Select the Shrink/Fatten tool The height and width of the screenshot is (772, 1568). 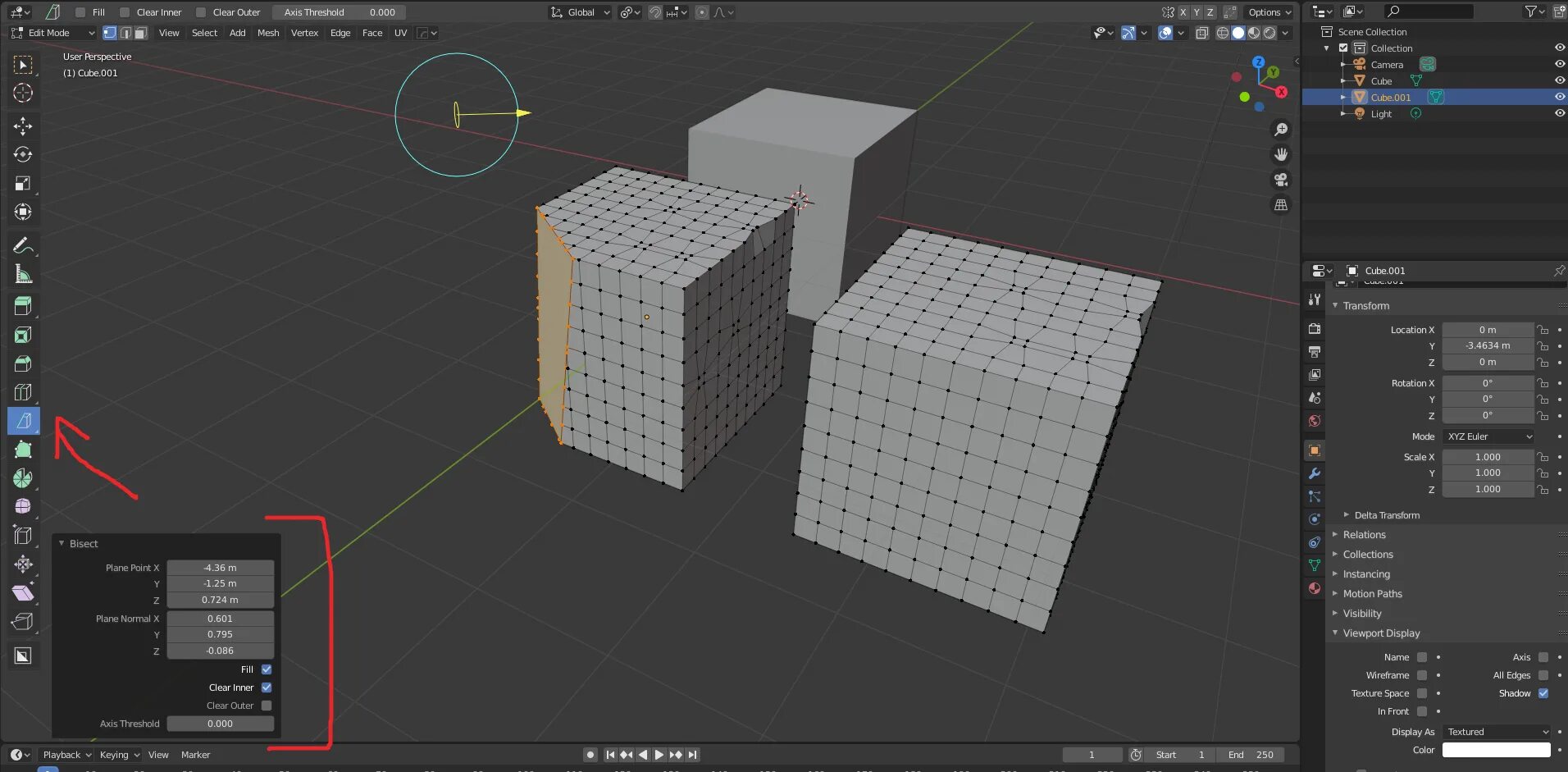point(23,564)
